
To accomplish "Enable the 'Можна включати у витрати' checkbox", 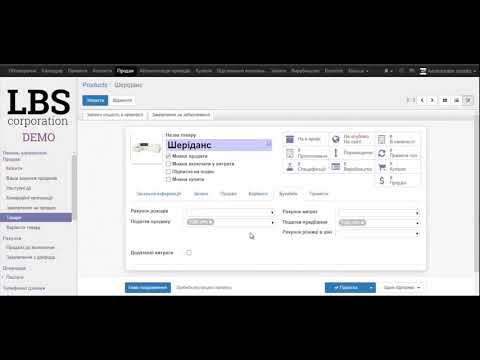I will pos(168,164).
